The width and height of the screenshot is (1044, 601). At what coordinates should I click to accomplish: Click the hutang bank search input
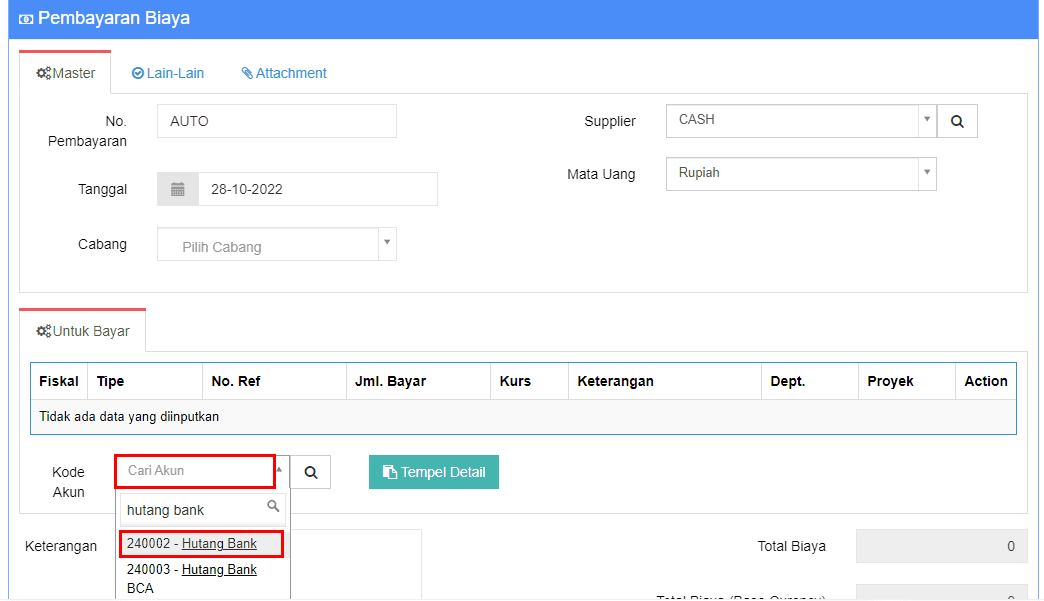coord(194,510)
